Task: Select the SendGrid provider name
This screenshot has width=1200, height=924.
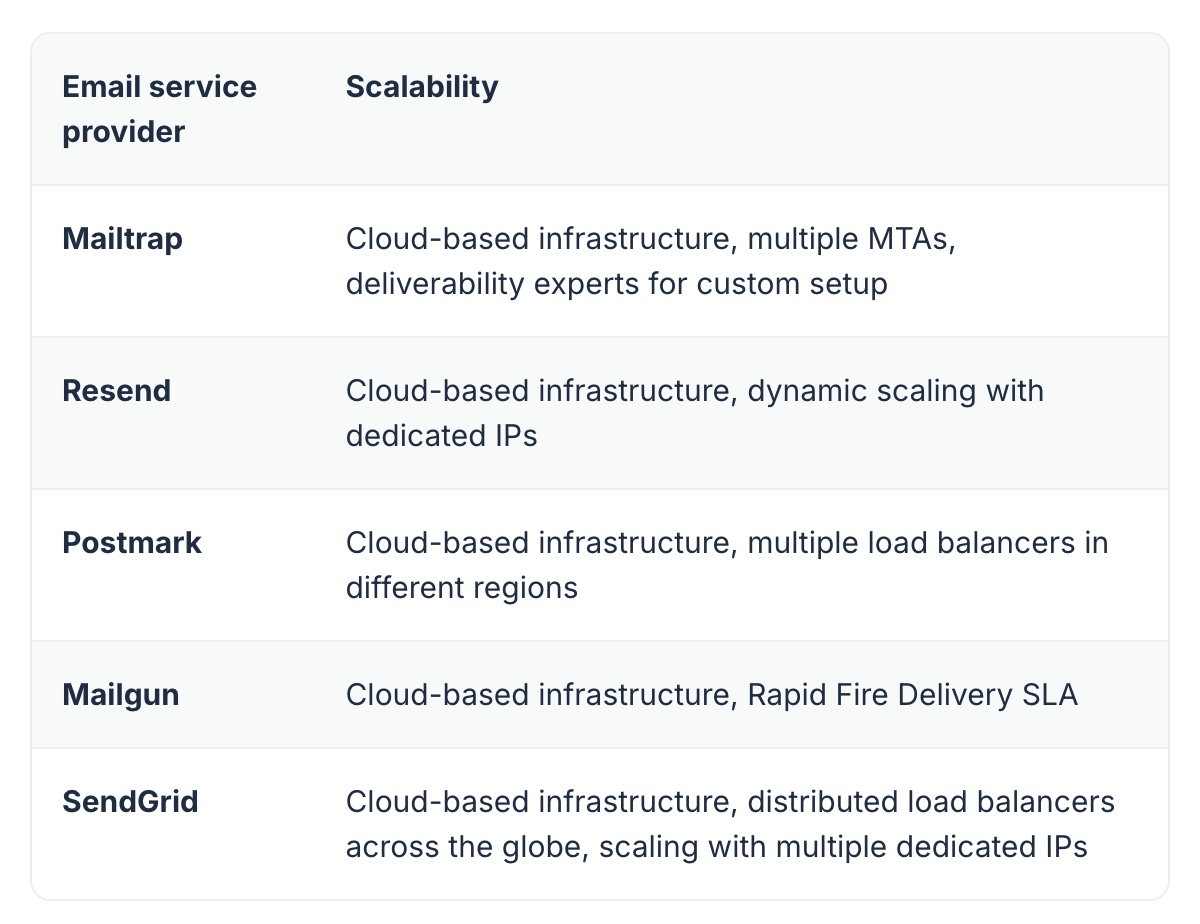Action: [130, 801]
